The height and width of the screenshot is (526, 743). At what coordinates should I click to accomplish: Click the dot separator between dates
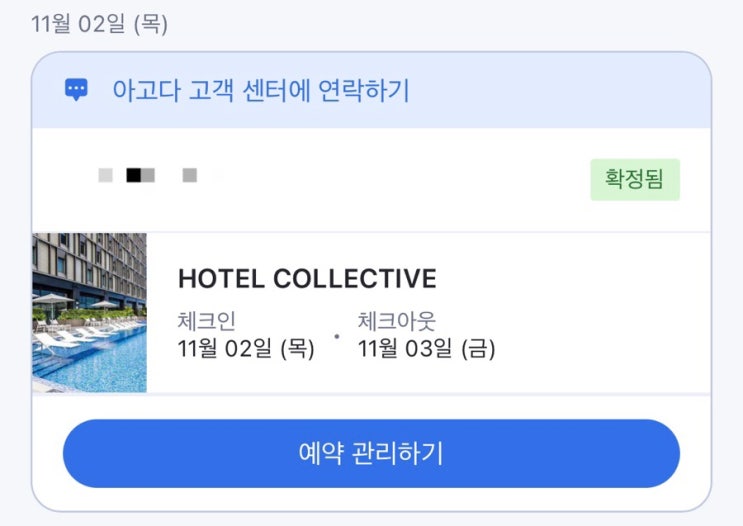point(337,337)
